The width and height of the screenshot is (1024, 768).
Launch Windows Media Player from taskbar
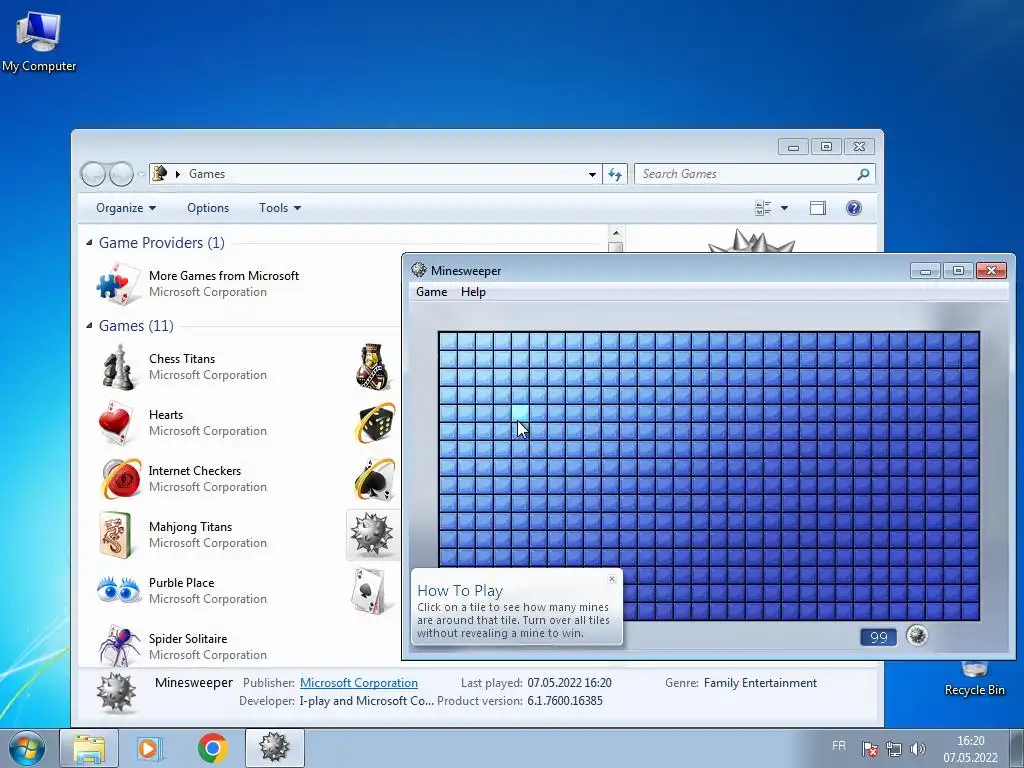click(151, 748)
